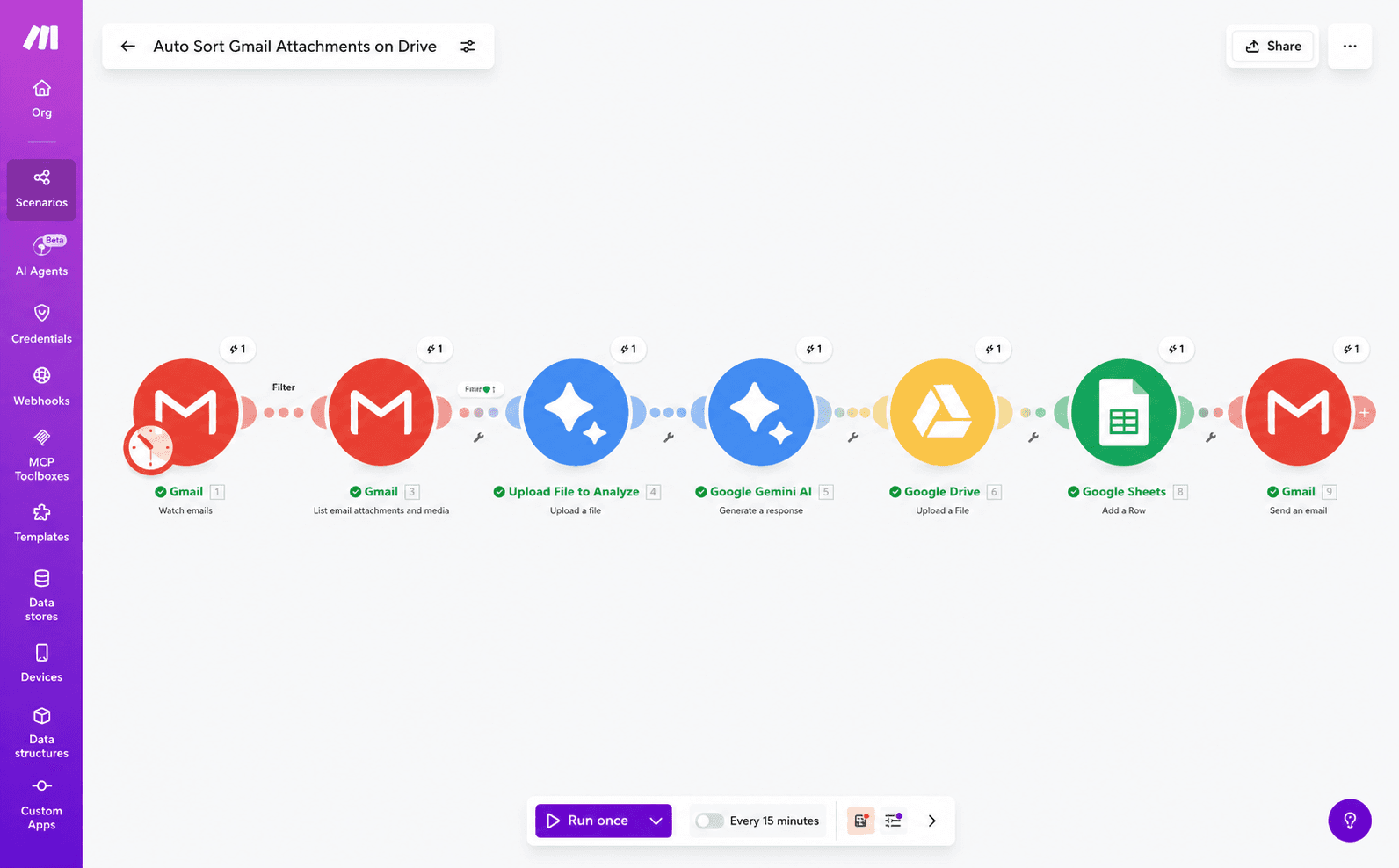
Task: Click the wrench between Sheets and last Gmail
Action: pyautogui.click(x=1211, y=437)
